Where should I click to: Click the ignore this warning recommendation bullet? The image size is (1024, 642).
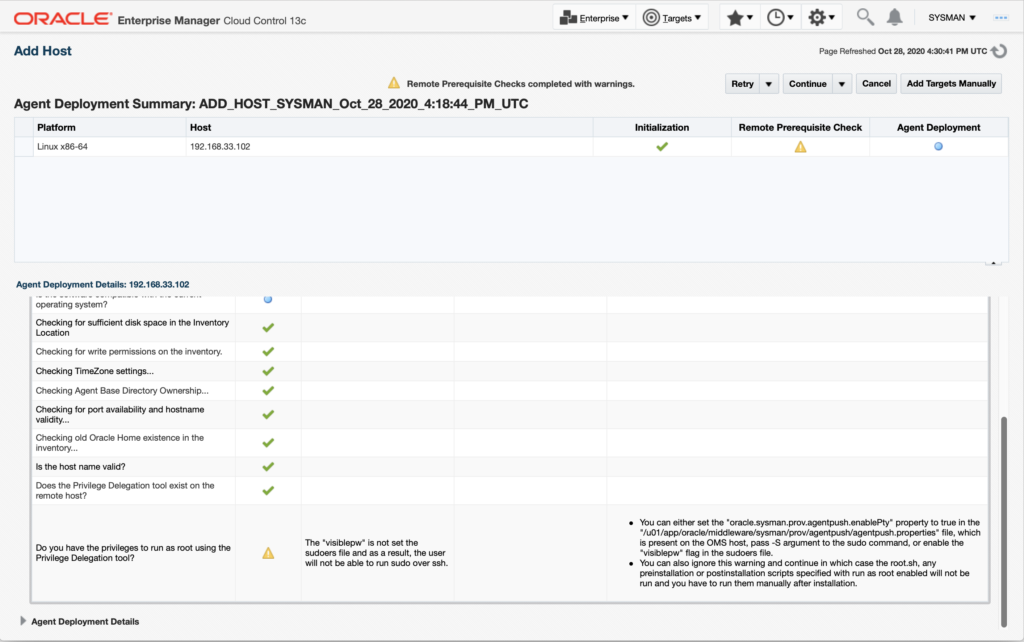pyautogui.click(x=804, y=573)
